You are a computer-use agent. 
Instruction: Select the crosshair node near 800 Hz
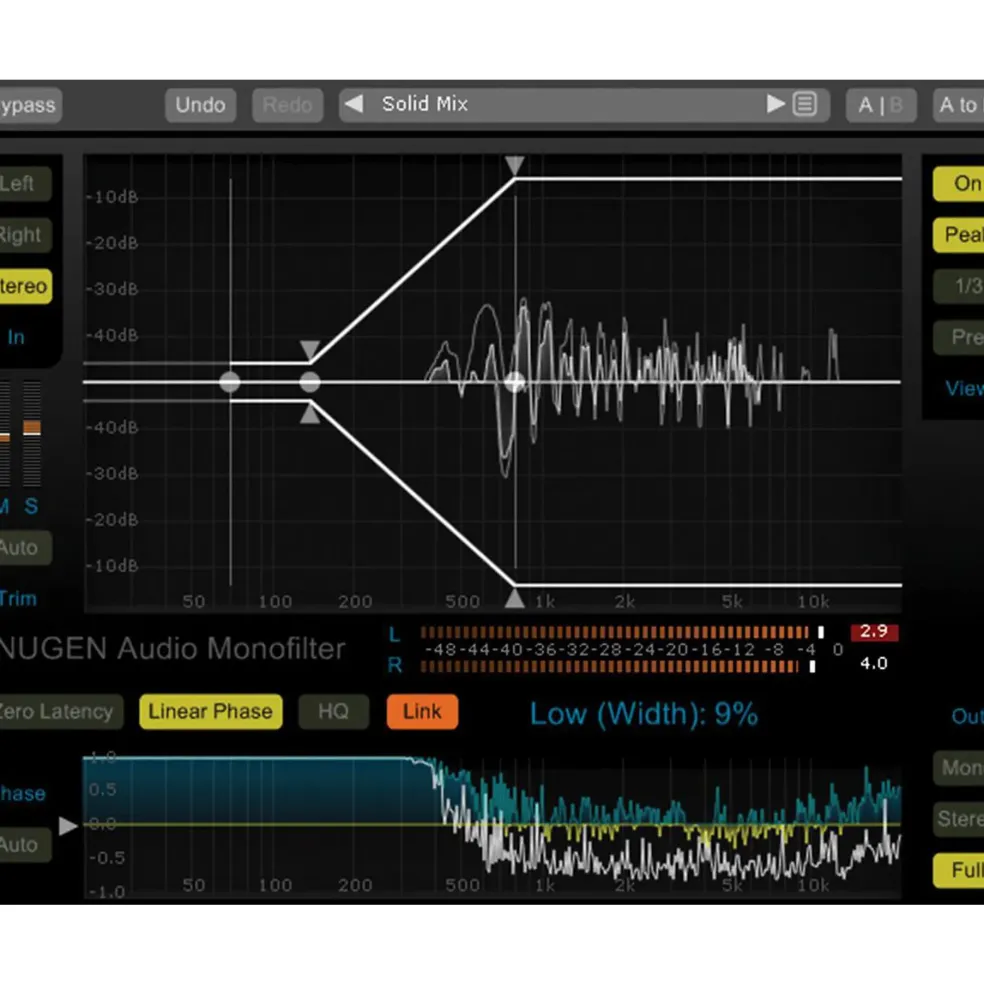click(x=515, y=382)
